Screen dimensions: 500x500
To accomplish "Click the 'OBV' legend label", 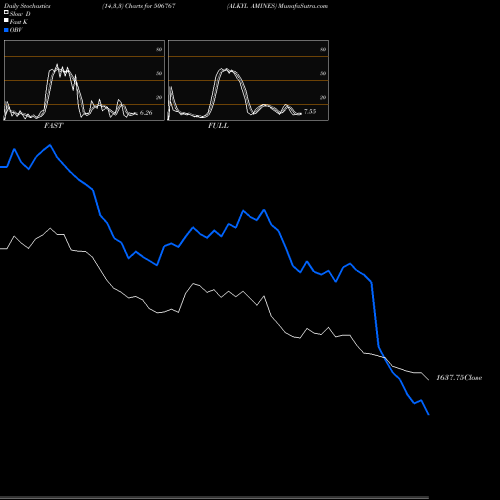I will point(16,30).
